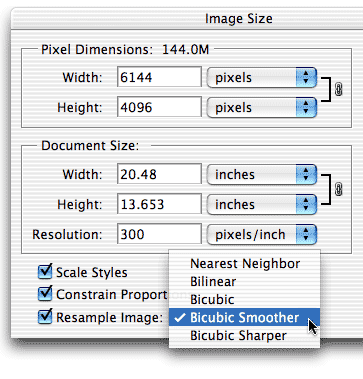Screen dimensions: 363x379
Task: Choose Bilinear from resample menu
Action: pos(245,282)
